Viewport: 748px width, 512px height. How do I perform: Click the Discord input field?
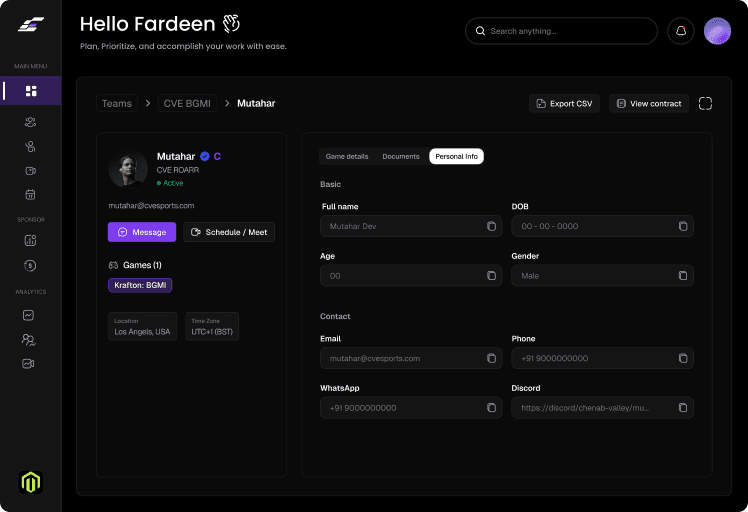(603, 408)
